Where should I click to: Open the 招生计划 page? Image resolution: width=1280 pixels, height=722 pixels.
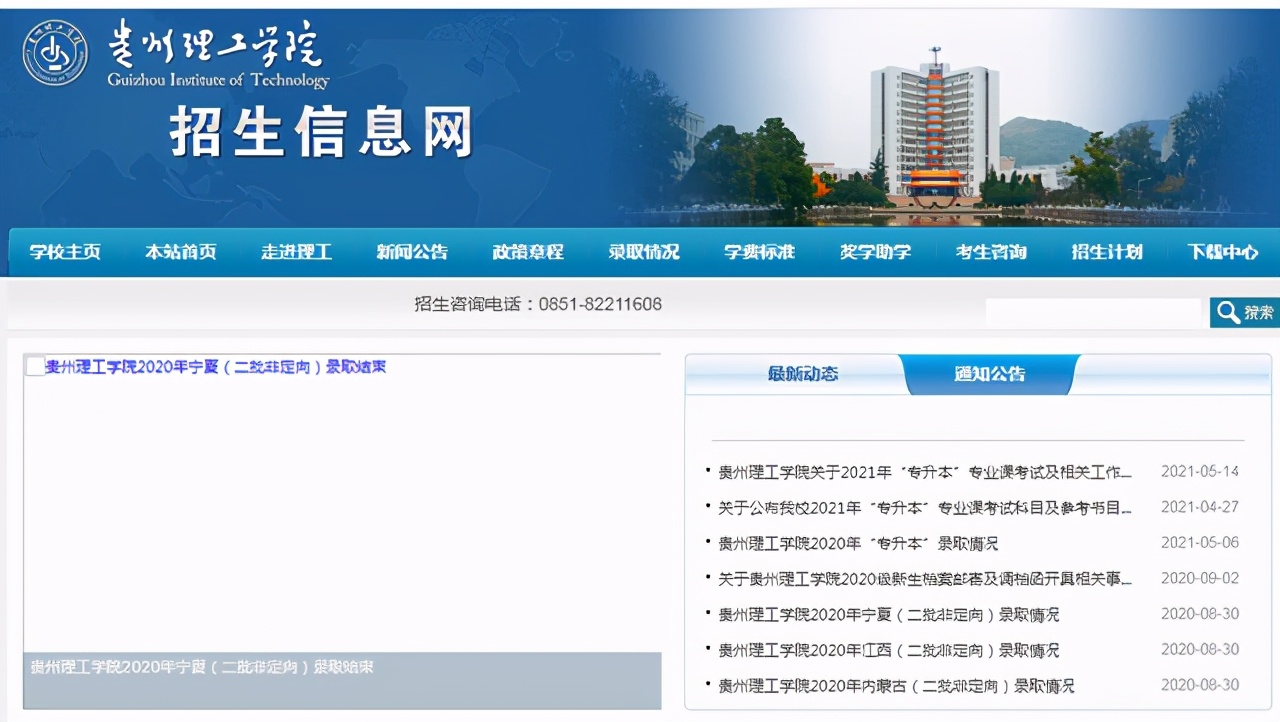(x=1106, y=252)
